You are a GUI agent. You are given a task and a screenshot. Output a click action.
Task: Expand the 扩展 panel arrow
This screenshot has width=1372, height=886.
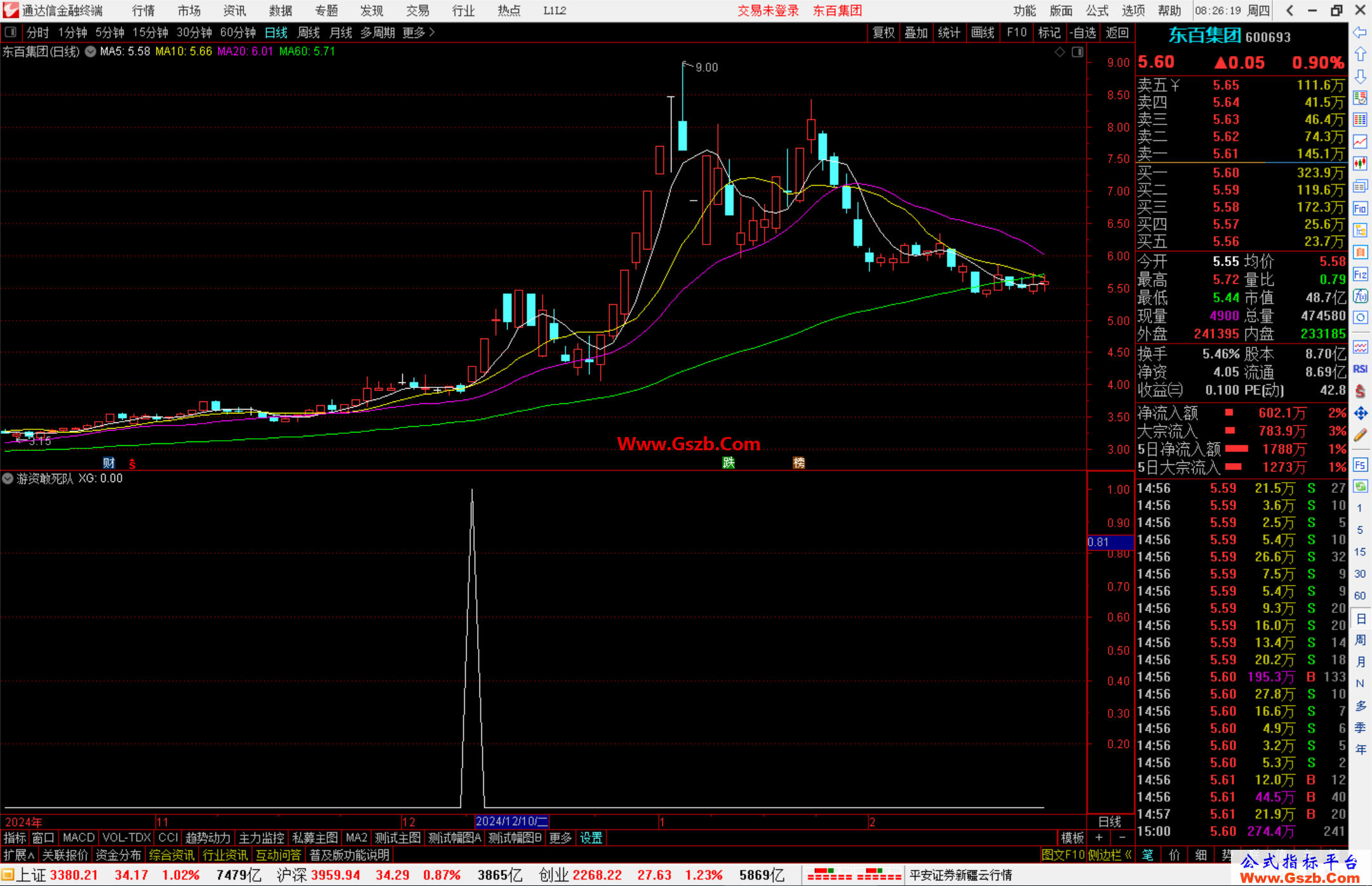(19, 855)
